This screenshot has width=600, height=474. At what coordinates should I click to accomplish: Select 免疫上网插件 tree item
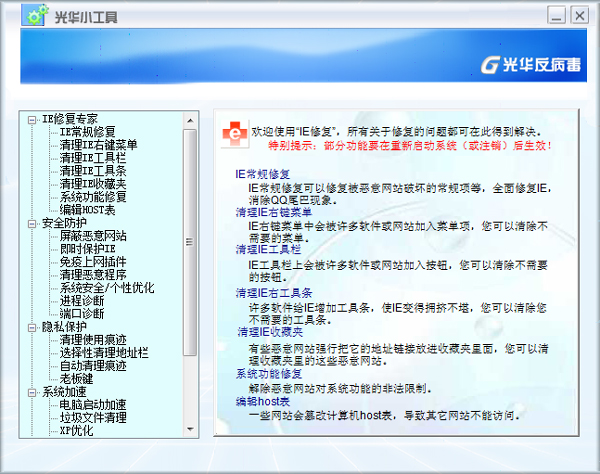tap(93, 262)
